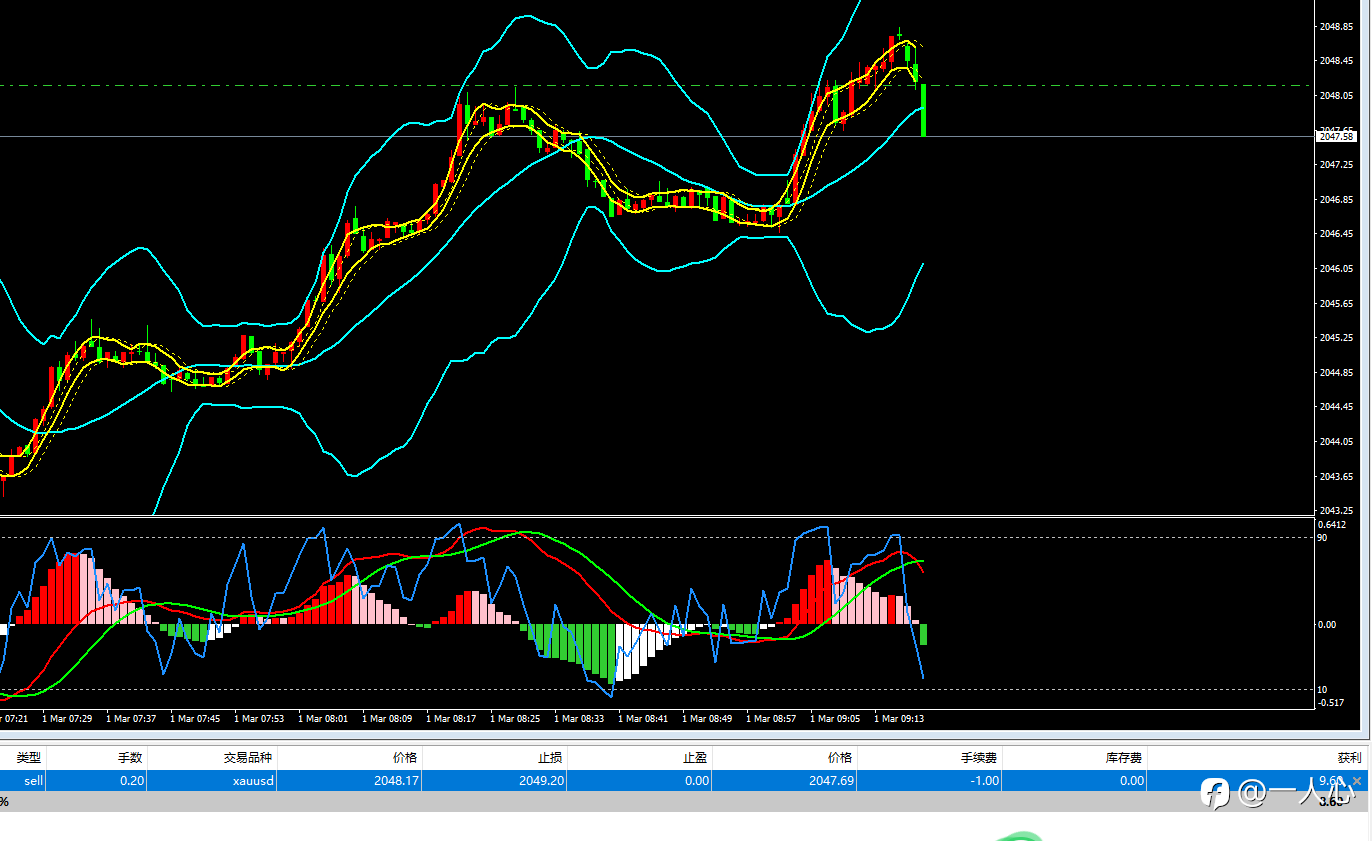Sort orders by the 类型 column header
Viewport: 1372px width, 841px height.
(29, 758)
